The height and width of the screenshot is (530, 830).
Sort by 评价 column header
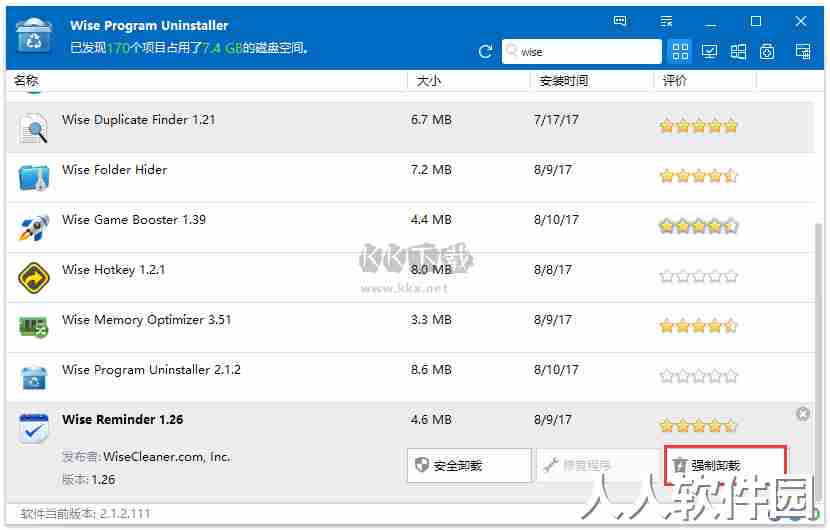click(674, 81)
